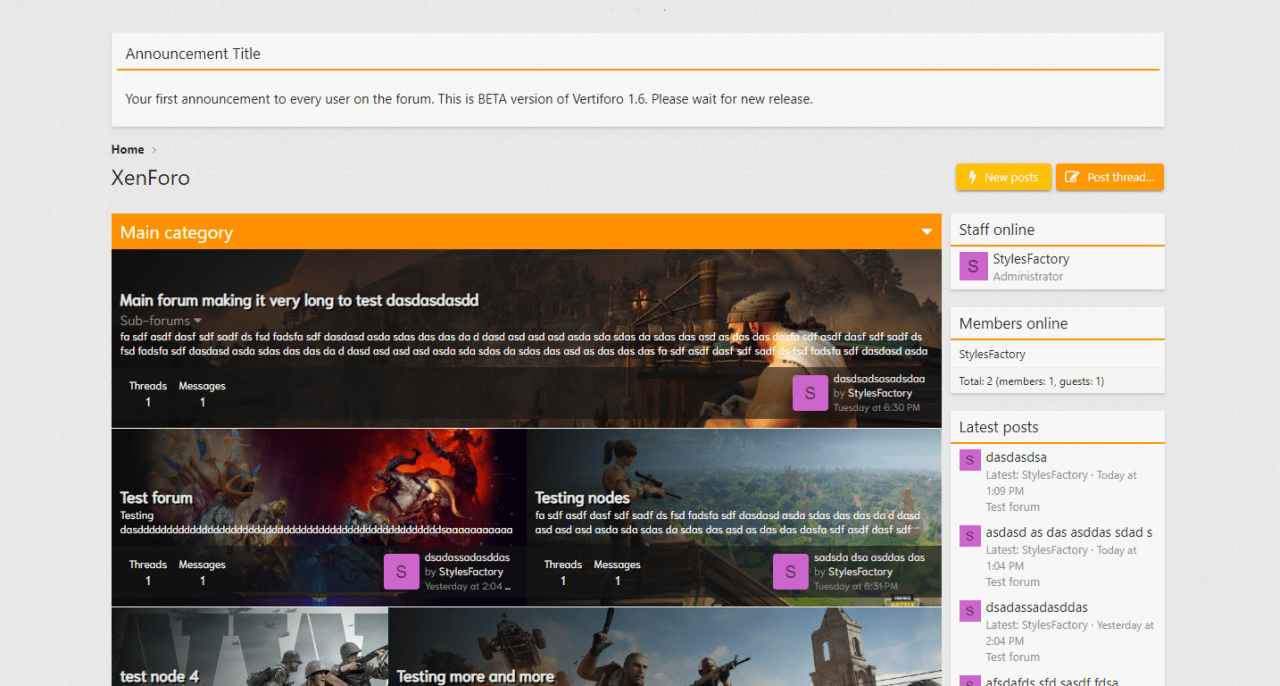Open the dasdasdsa thread in Latest posts
The height and width of the screenshot is (686, 1280).
click(x=1016, y=457)
